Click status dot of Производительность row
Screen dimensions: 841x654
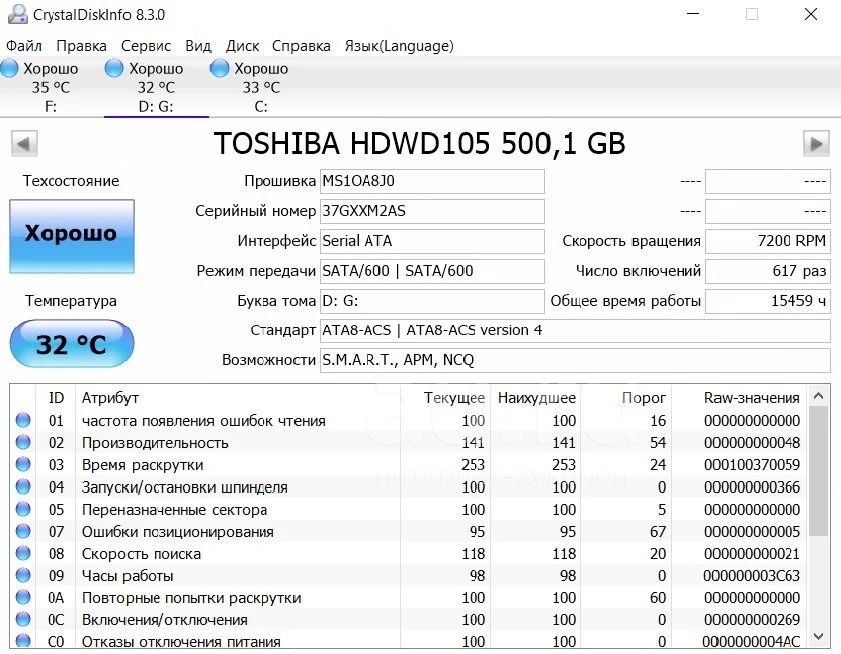23,442
